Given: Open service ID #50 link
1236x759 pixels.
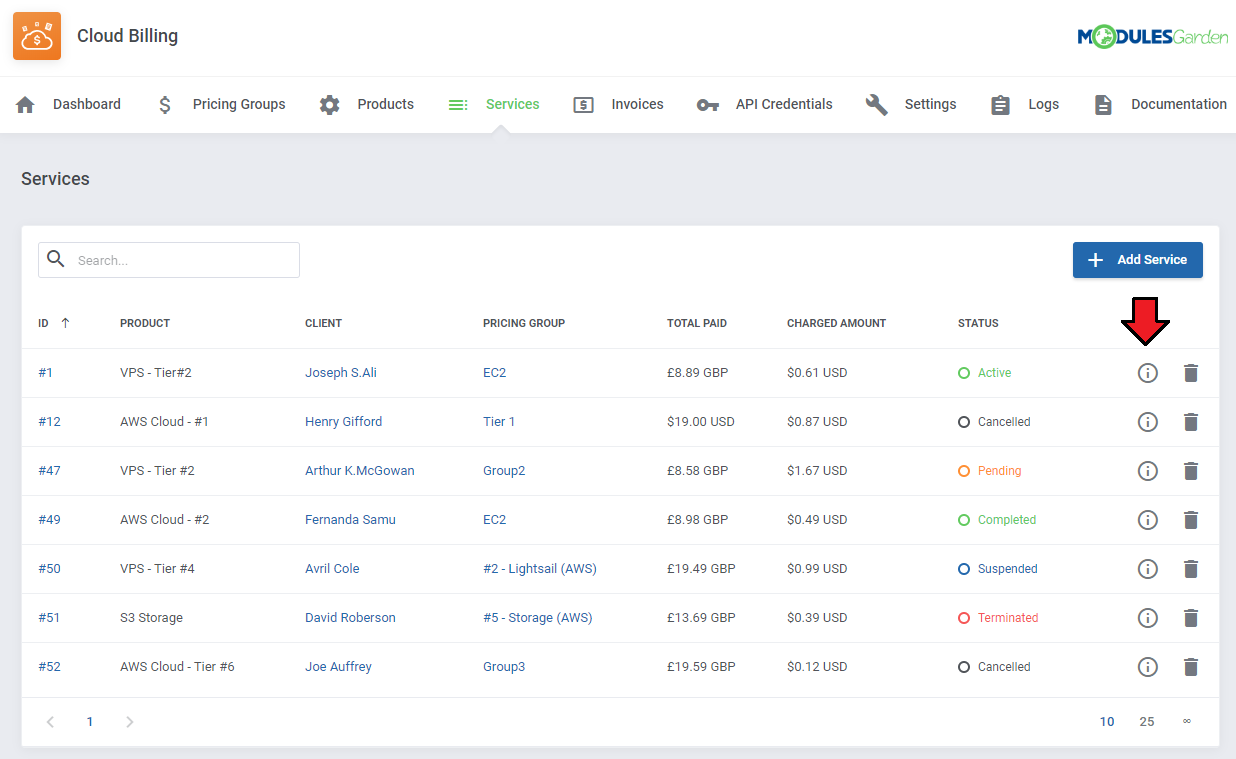Looking at the screenshot, I should click(x=49, y=569).
